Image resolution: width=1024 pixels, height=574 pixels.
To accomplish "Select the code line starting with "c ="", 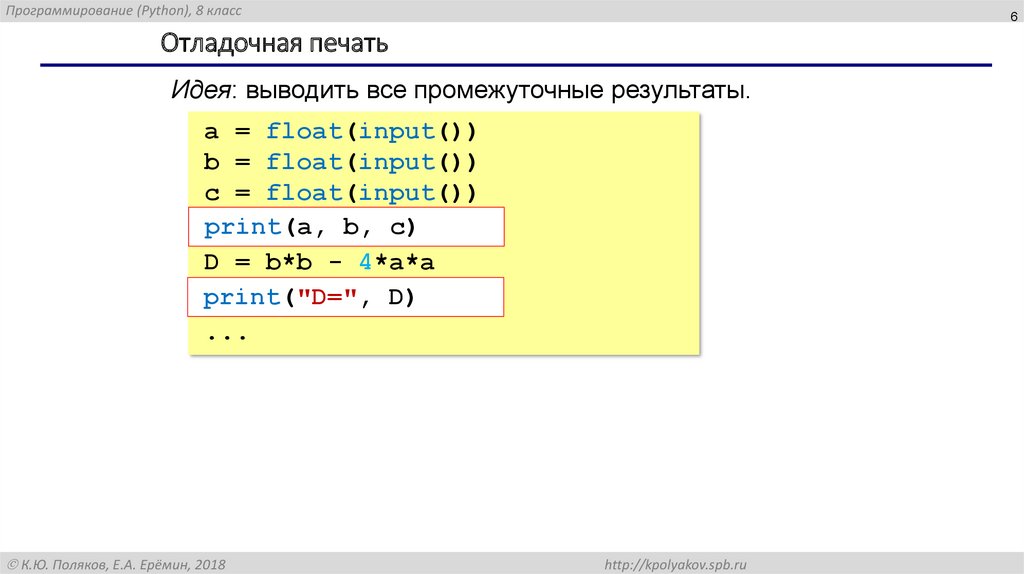I will [x=340, y=192].
